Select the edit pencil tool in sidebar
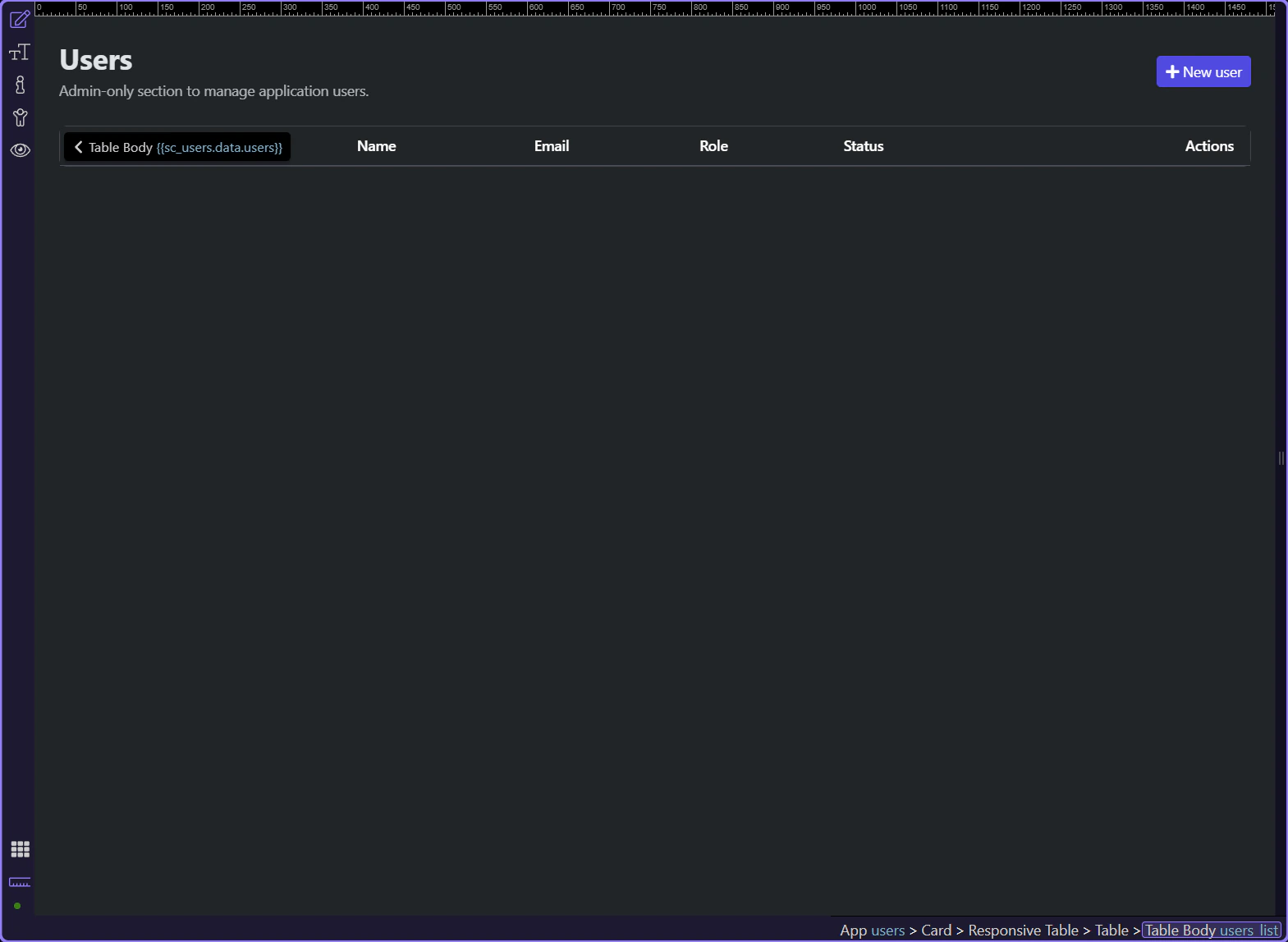1288x942 pixels. (20, 19)
